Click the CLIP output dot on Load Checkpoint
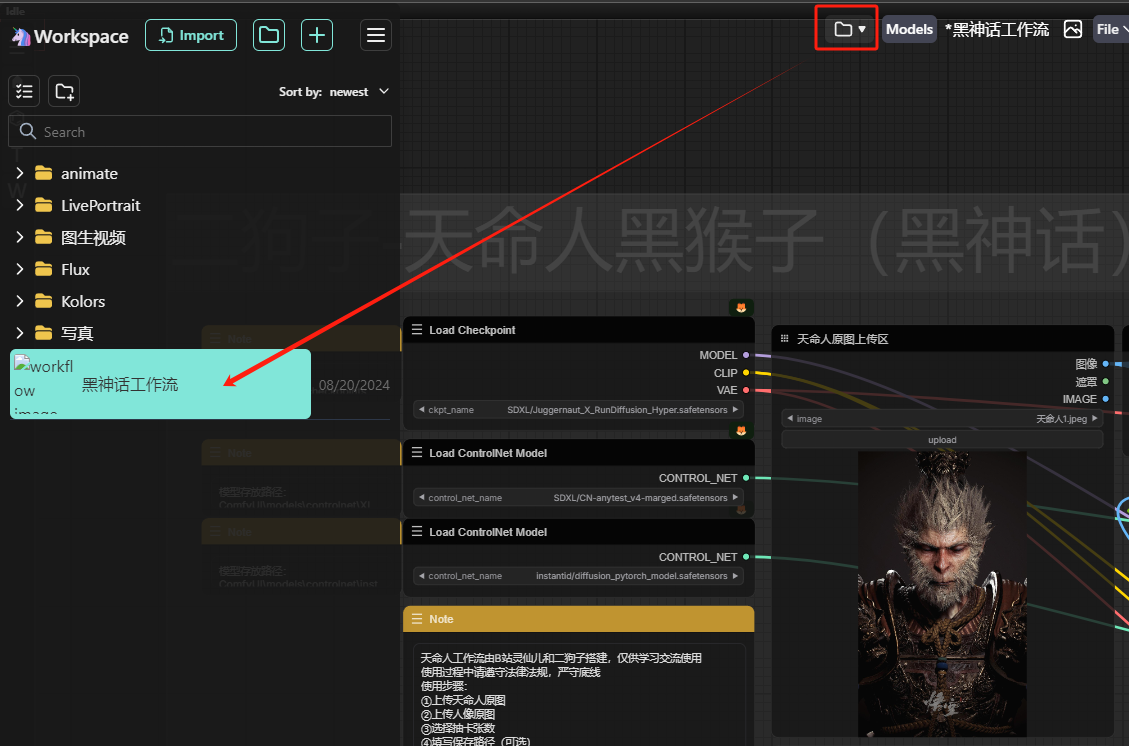 [x=746, y=373]
